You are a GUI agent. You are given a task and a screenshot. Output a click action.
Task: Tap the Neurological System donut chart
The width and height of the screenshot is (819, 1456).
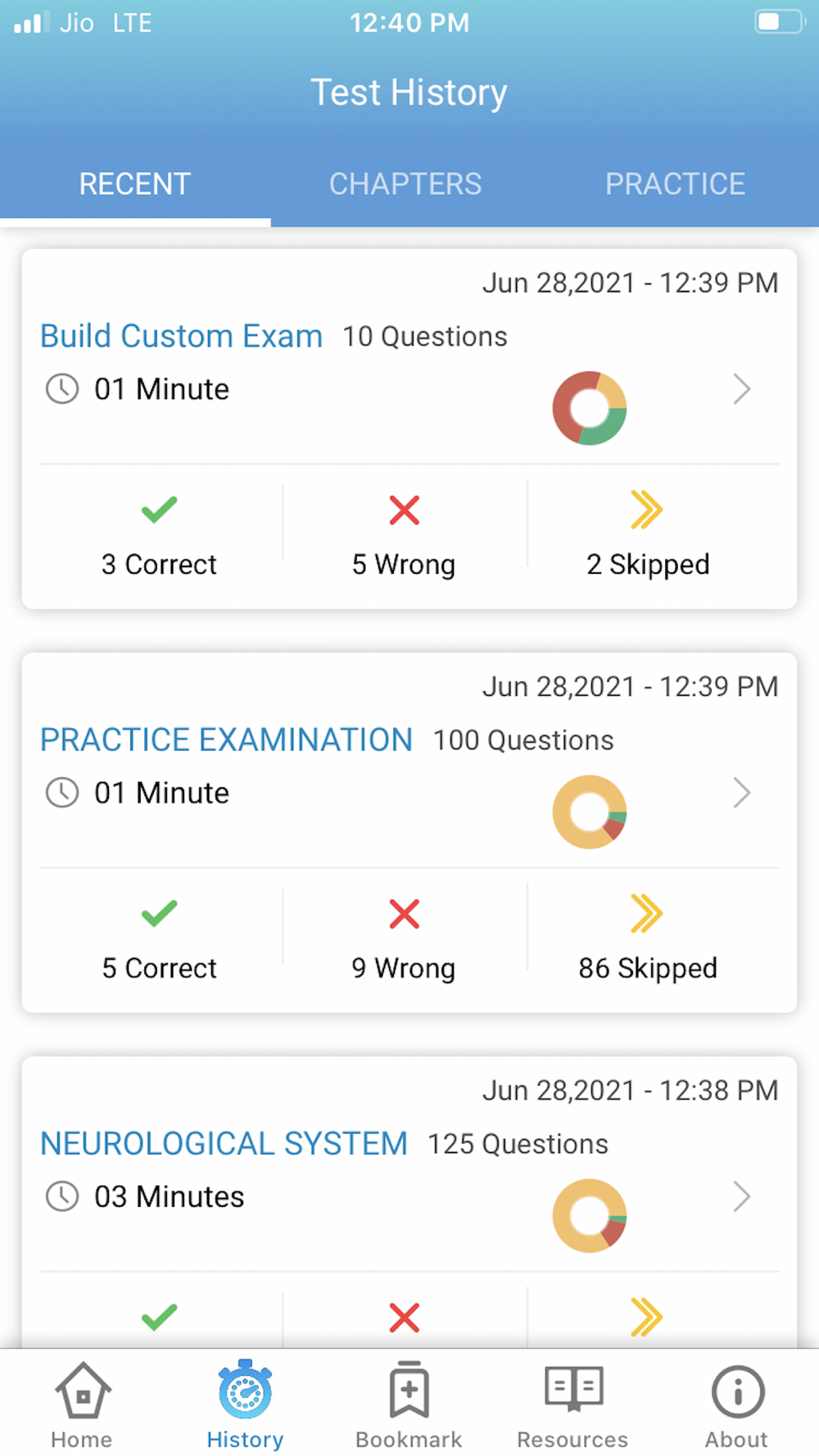590,1215
